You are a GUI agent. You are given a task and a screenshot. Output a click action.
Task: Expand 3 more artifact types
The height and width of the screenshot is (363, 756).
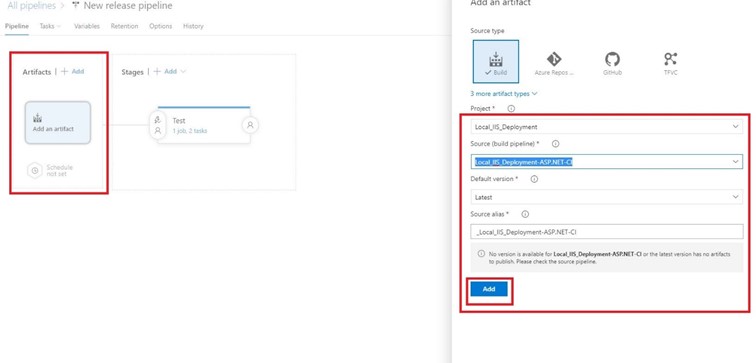(504, 94)
